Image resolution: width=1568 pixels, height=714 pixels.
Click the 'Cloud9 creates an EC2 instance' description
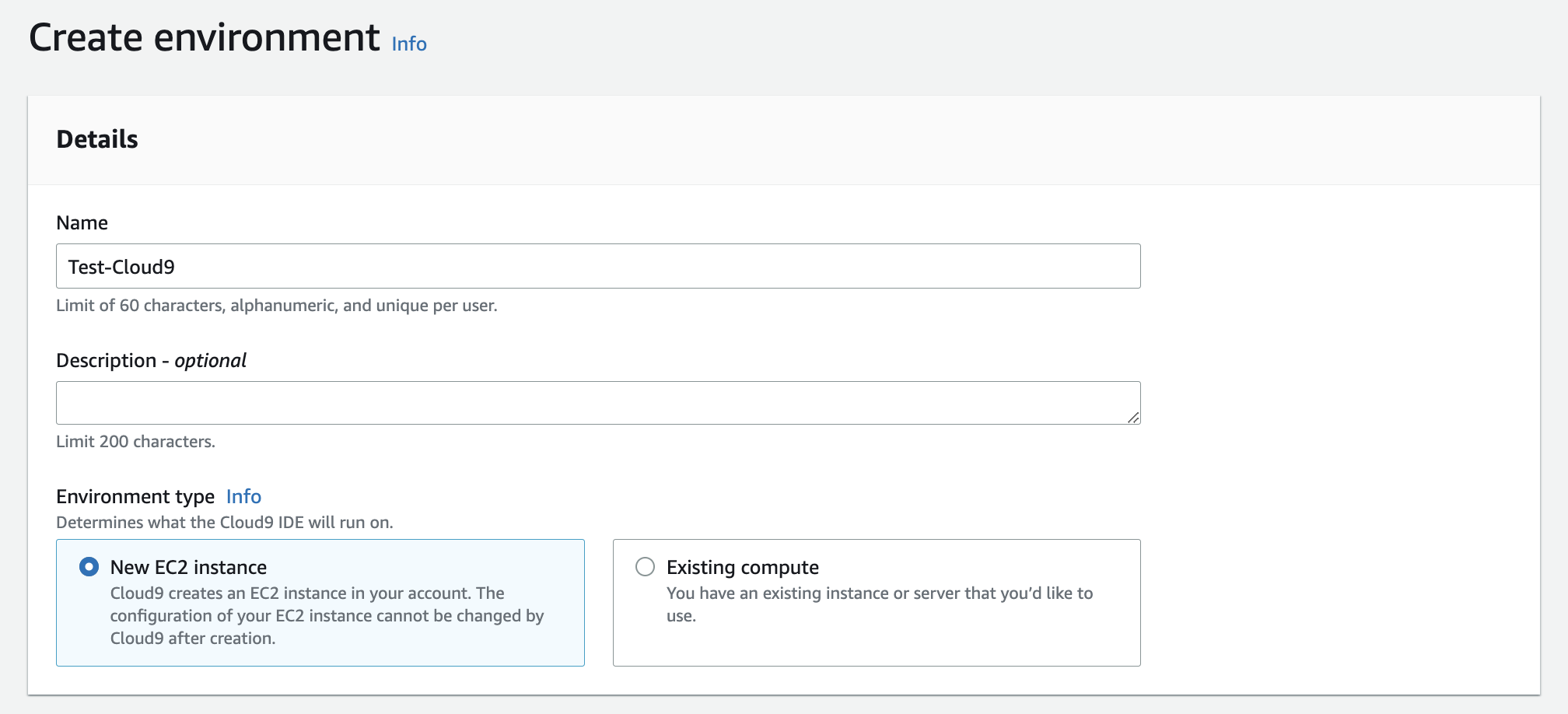(327, 615)
